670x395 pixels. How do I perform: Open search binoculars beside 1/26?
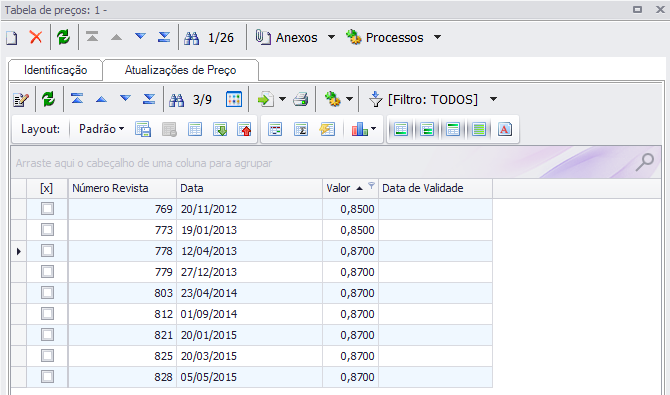pyautogui.click(x=191, y=38)
